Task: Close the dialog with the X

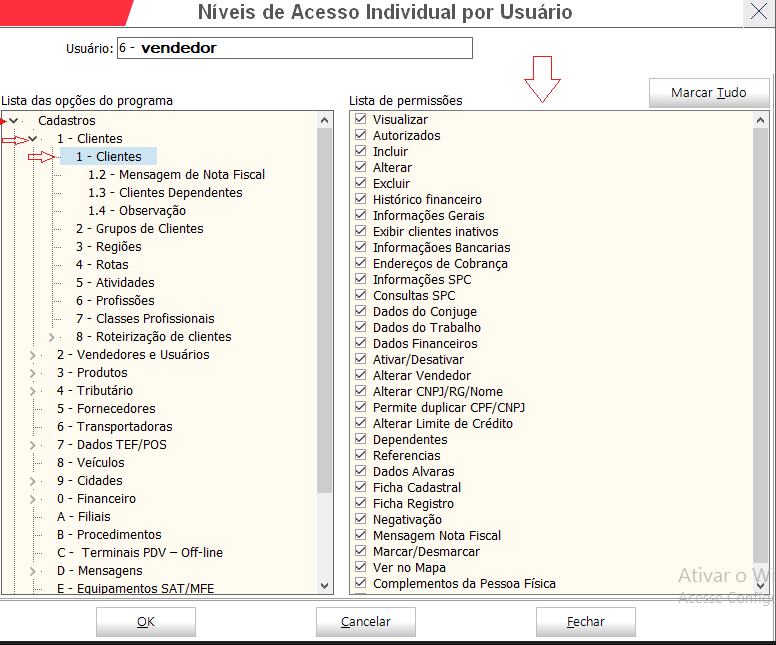Action: [x=759, y=12]
